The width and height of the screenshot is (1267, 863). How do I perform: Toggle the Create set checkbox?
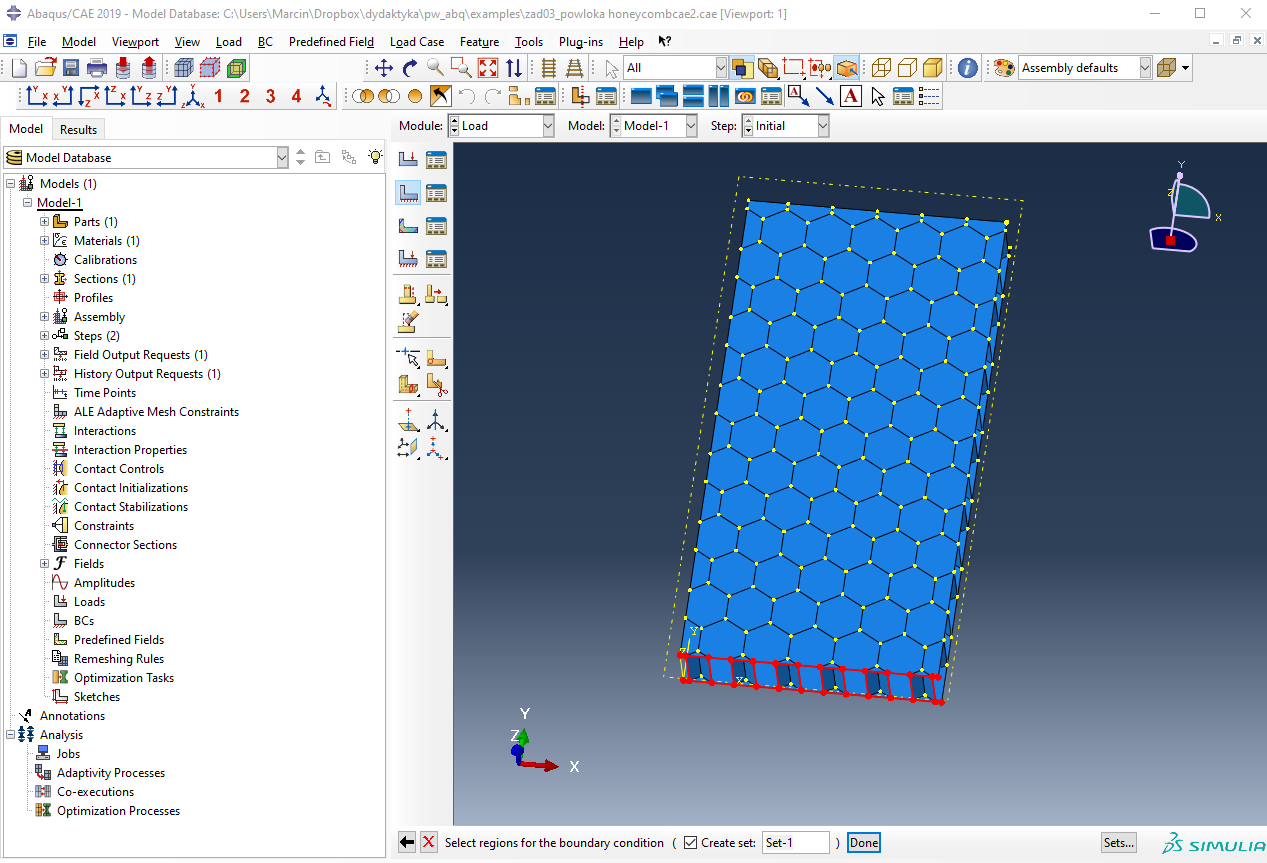[690, 843]
